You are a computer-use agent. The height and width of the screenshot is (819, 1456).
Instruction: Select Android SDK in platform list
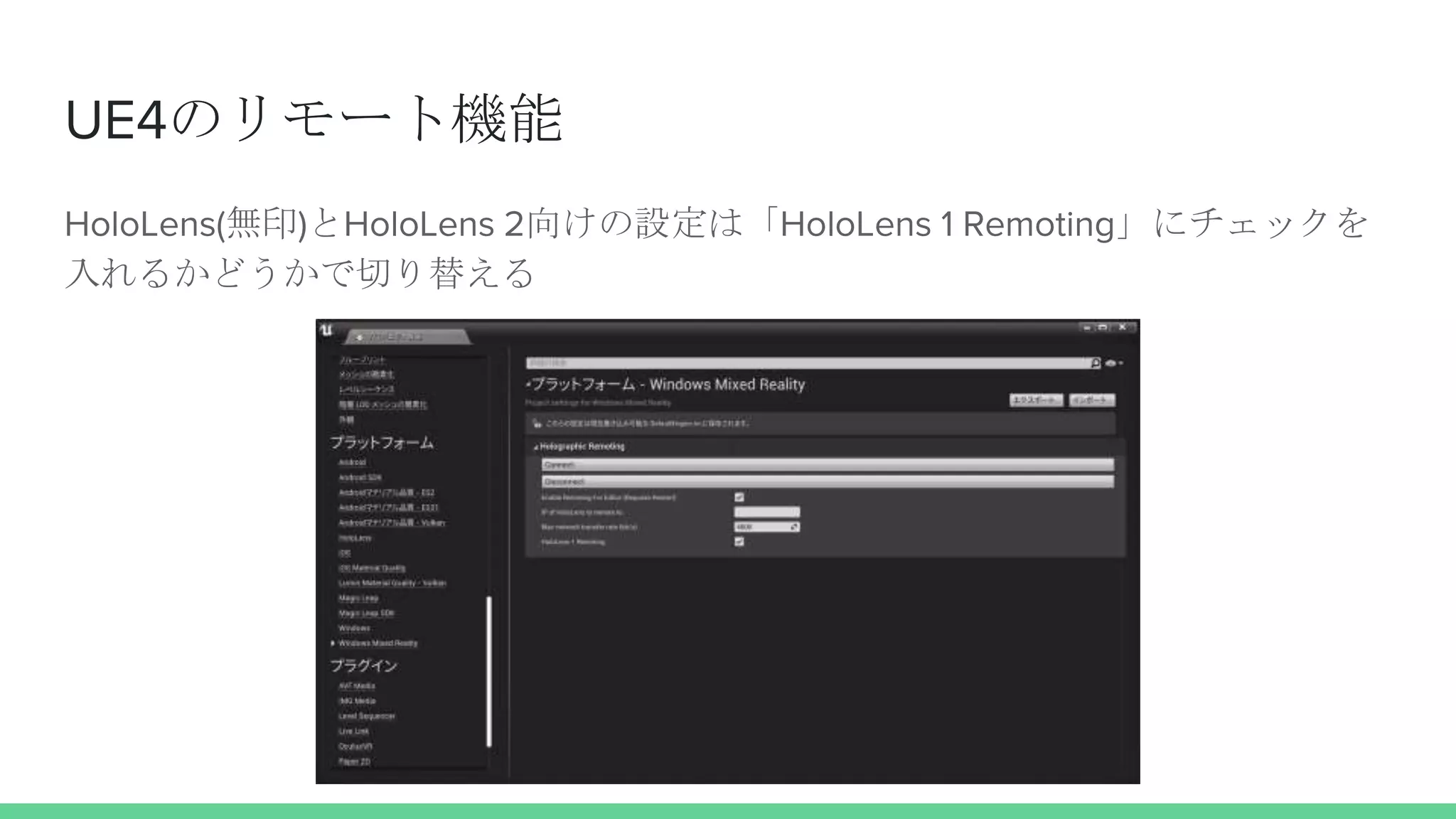pyautogui.click(x=360, y=478)
